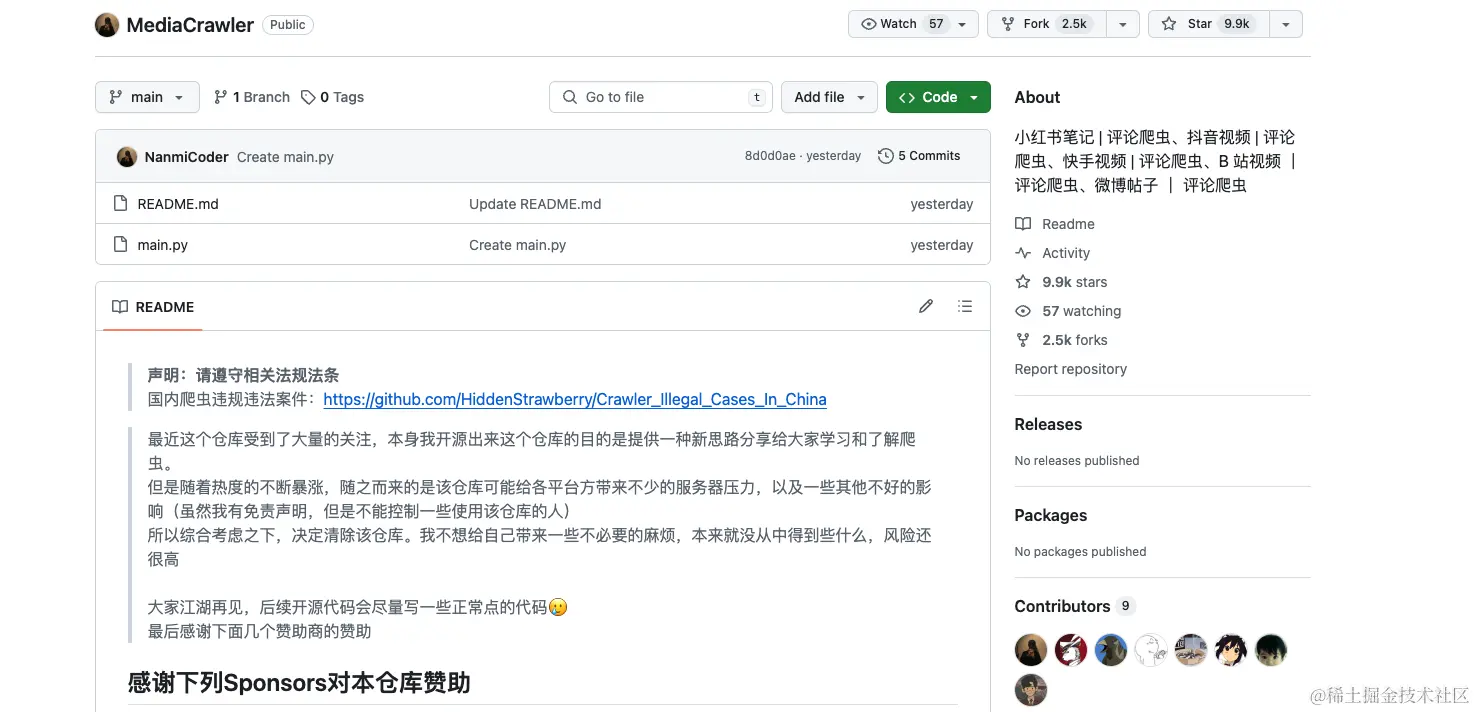
Task: Click the fork icon next to 2.5k forks
Action: pos(1023,340)
